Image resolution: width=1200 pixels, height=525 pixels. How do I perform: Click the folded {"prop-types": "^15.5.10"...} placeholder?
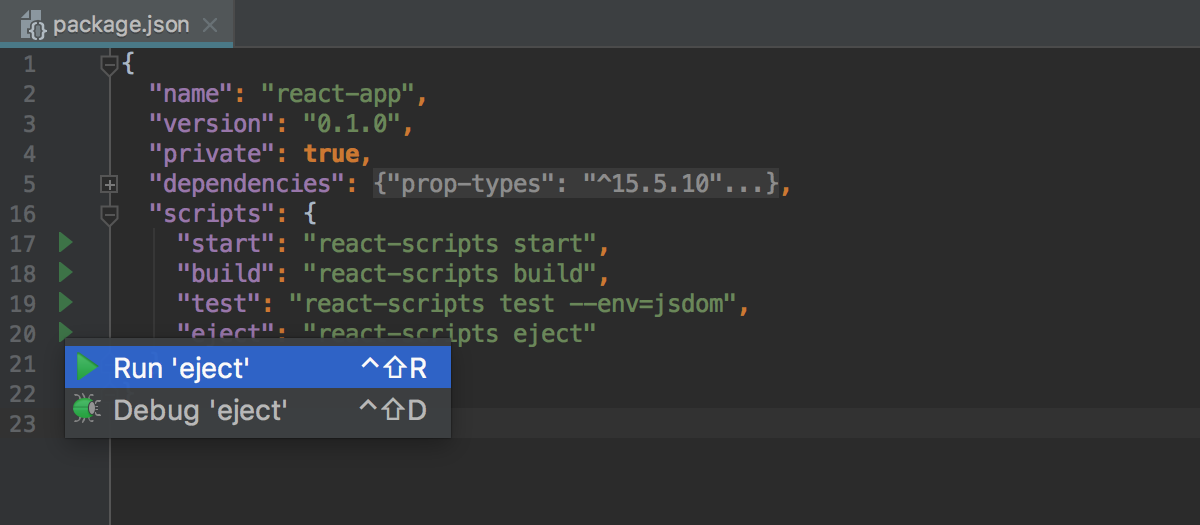click(576, 185)
